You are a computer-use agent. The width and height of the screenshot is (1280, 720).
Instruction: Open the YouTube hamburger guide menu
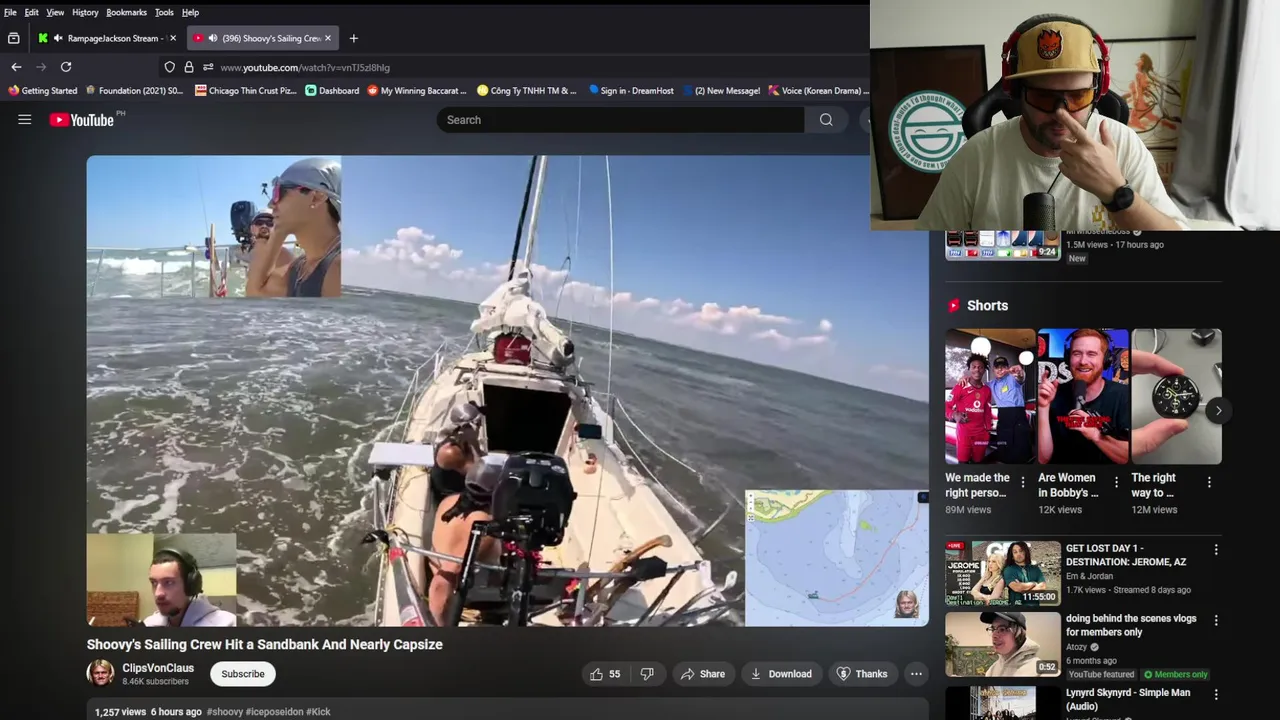pos(25,120)
